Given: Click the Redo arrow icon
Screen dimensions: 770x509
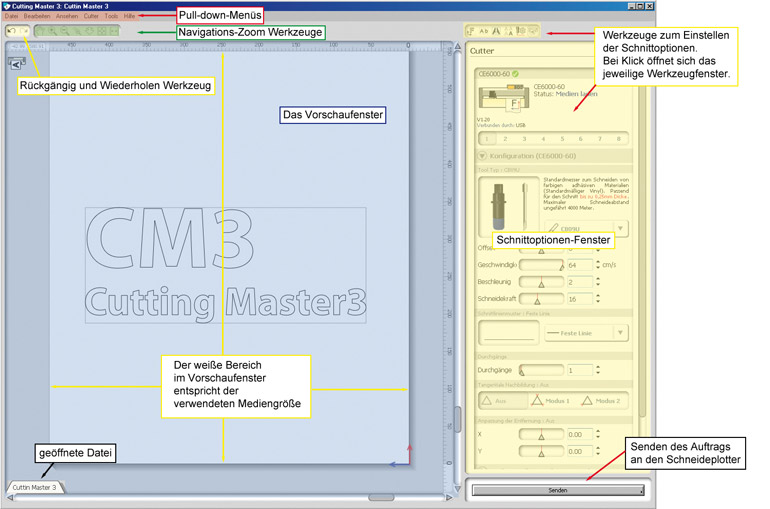Looking at the screenshot, I should 24,31.
